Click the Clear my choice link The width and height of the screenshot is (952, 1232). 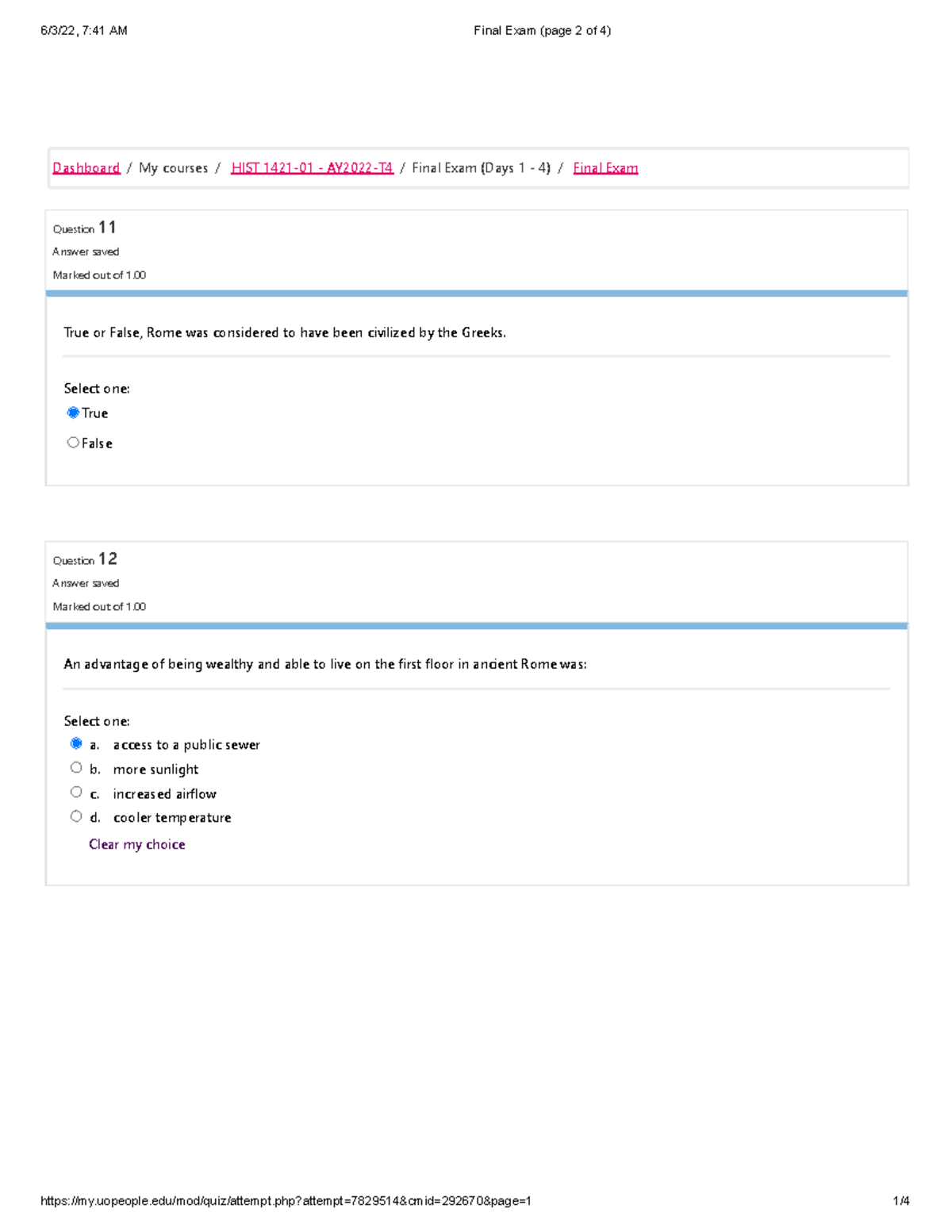coord(137,844)
